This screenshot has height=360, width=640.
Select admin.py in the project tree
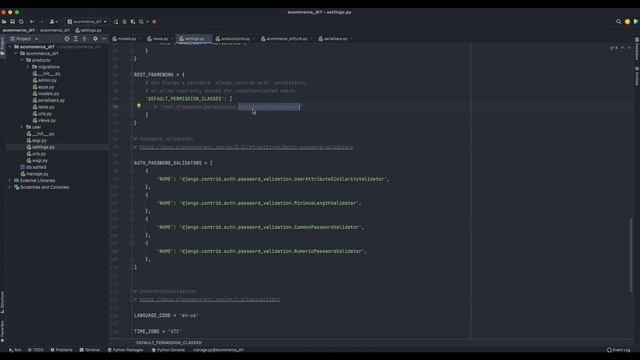pos(45,80)
